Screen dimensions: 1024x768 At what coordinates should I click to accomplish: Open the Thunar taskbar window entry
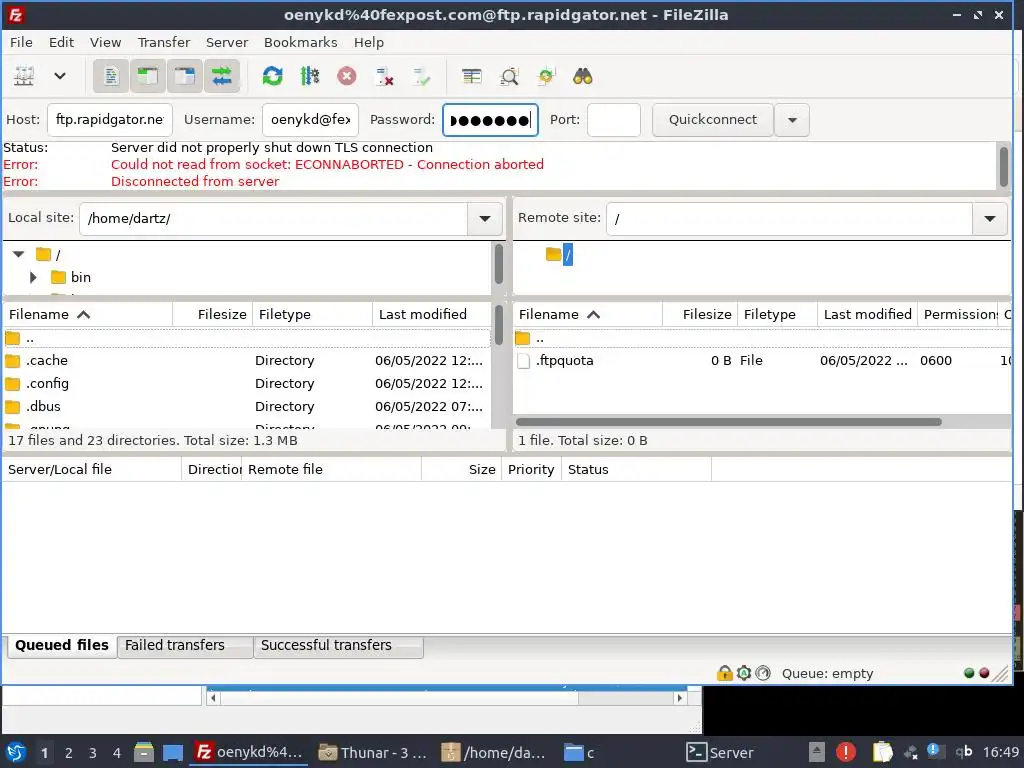point(372,753)
